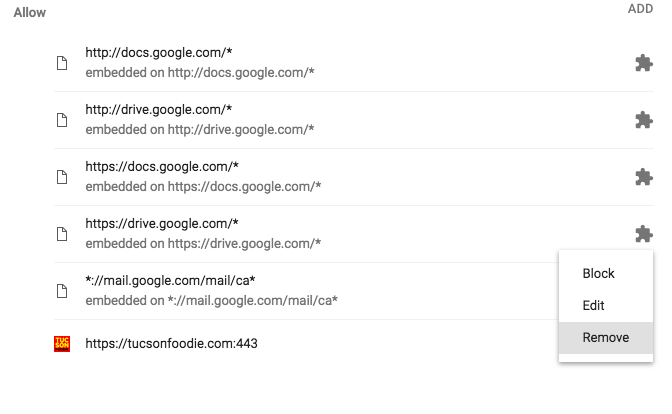Select the https://tucsonfoodie.com:443 entry
This screenshot has height=414, width=672.
pyautogui.click(x=171, y=344)
